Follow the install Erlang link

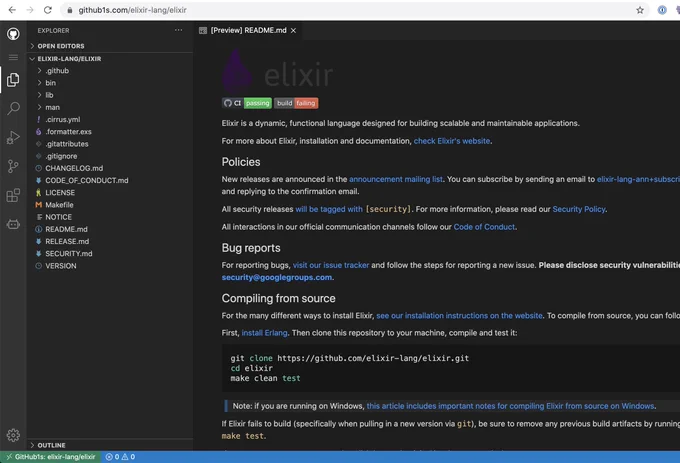coord(265,333)
